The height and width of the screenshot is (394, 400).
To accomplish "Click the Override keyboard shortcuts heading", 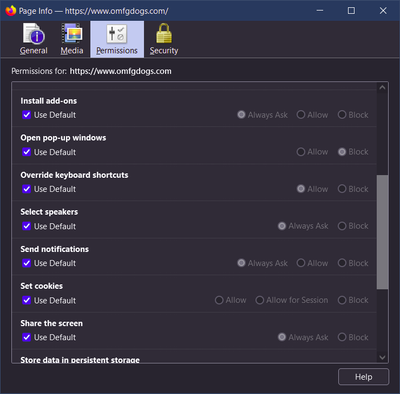I will click(x=74, y=175).
